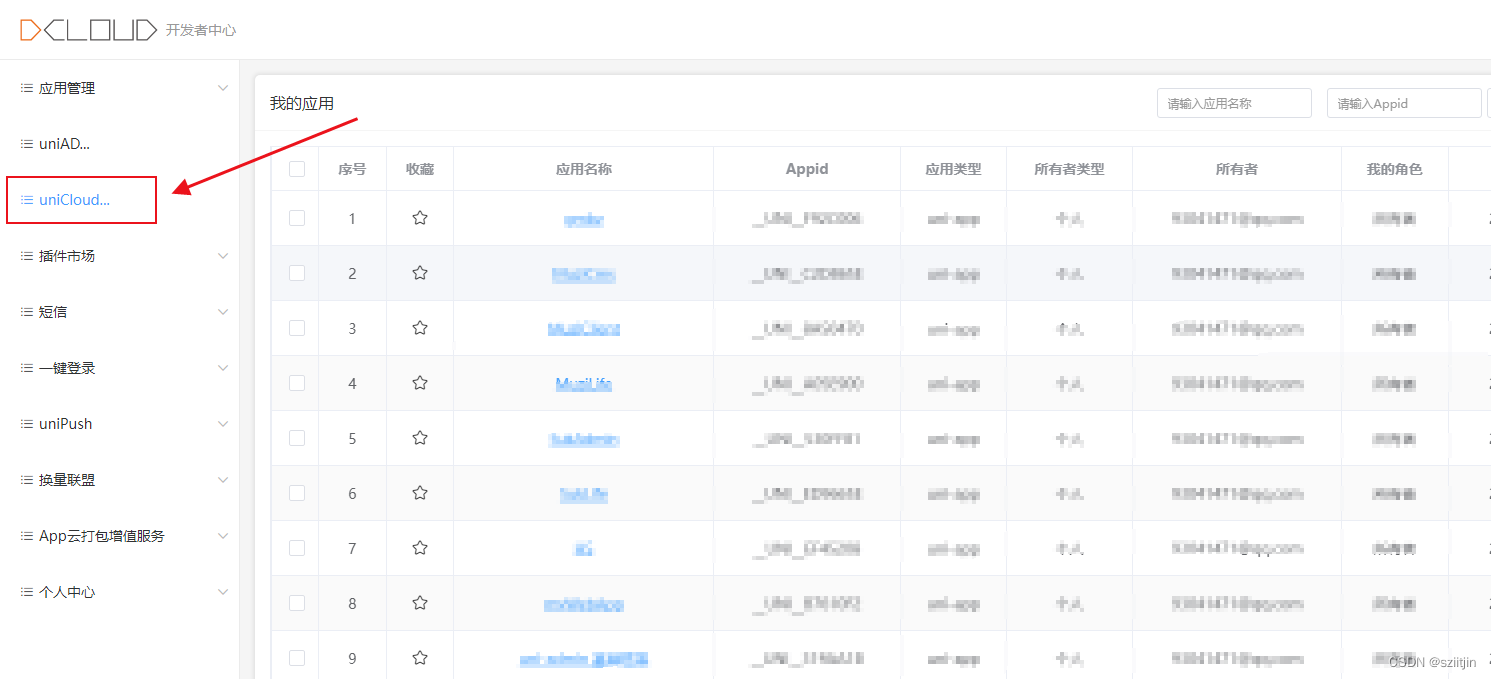Click the 应用名称 column header
The image size is (1491, 679).
pos(584,169)
